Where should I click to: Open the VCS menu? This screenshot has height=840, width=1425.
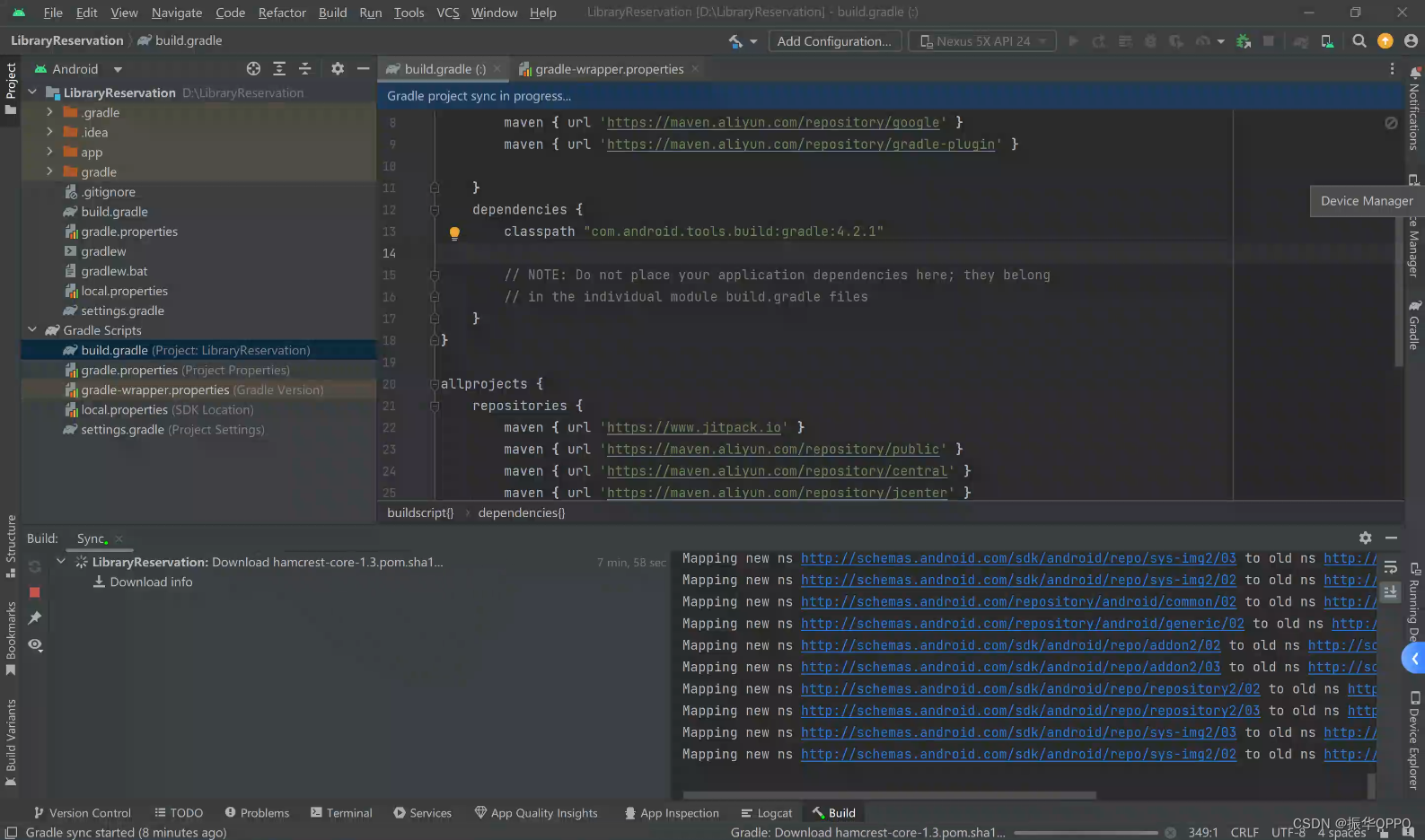(448, 13)
